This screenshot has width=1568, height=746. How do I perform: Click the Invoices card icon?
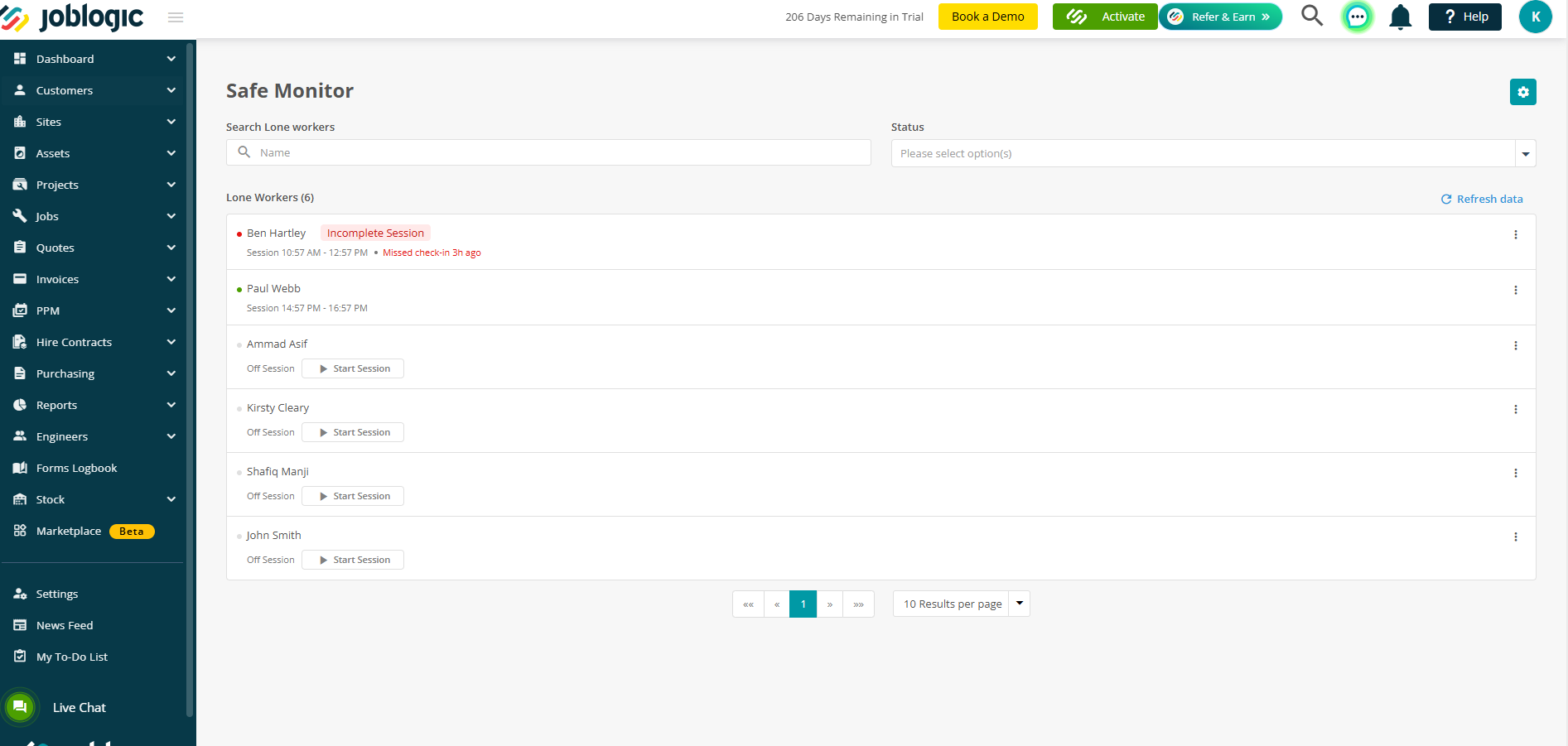coord(20,279)
